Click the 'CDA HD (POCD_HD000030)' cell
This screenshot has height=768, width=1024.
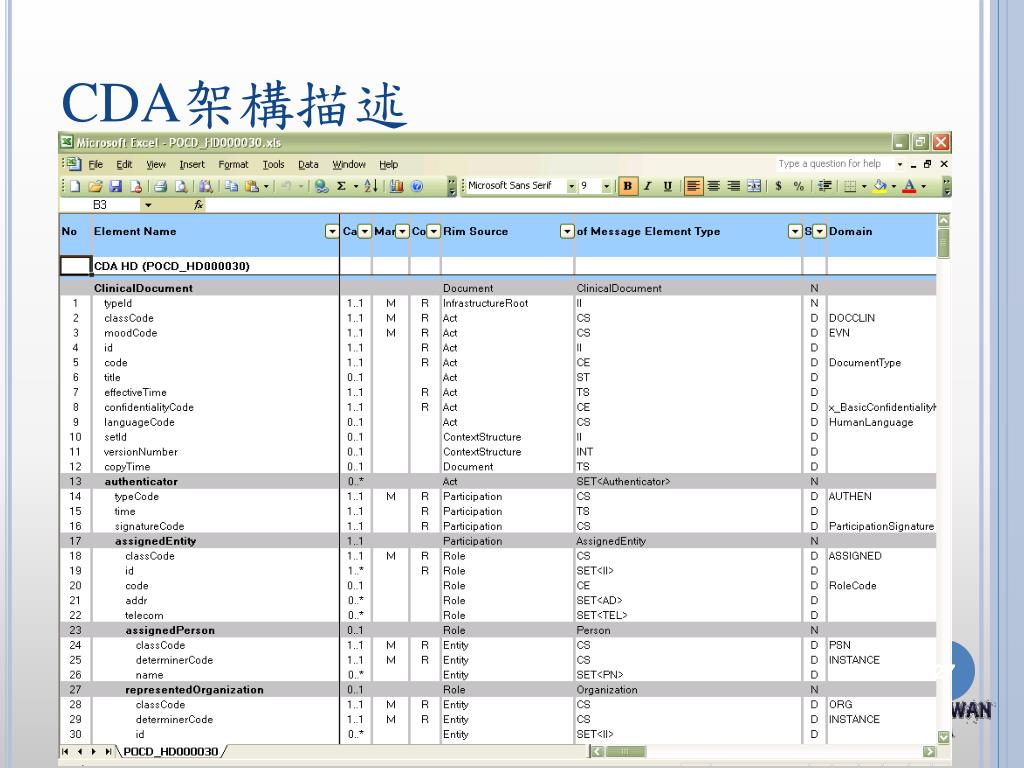click(216, 266)
